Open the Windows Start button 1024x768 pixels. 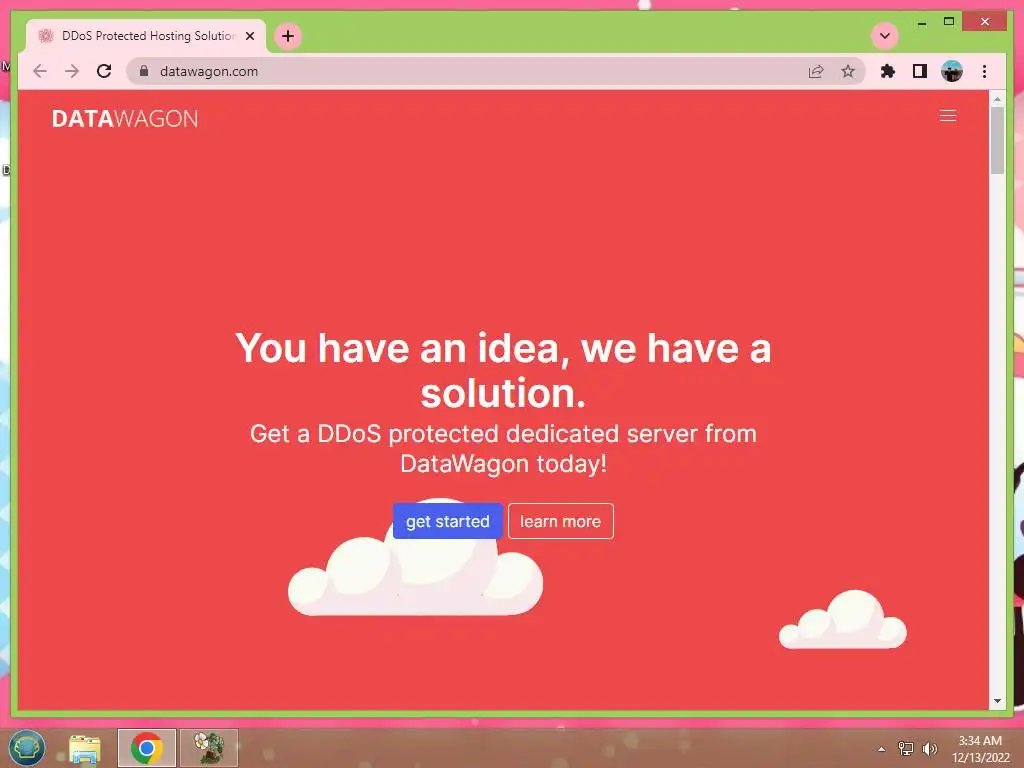point(27,748)
